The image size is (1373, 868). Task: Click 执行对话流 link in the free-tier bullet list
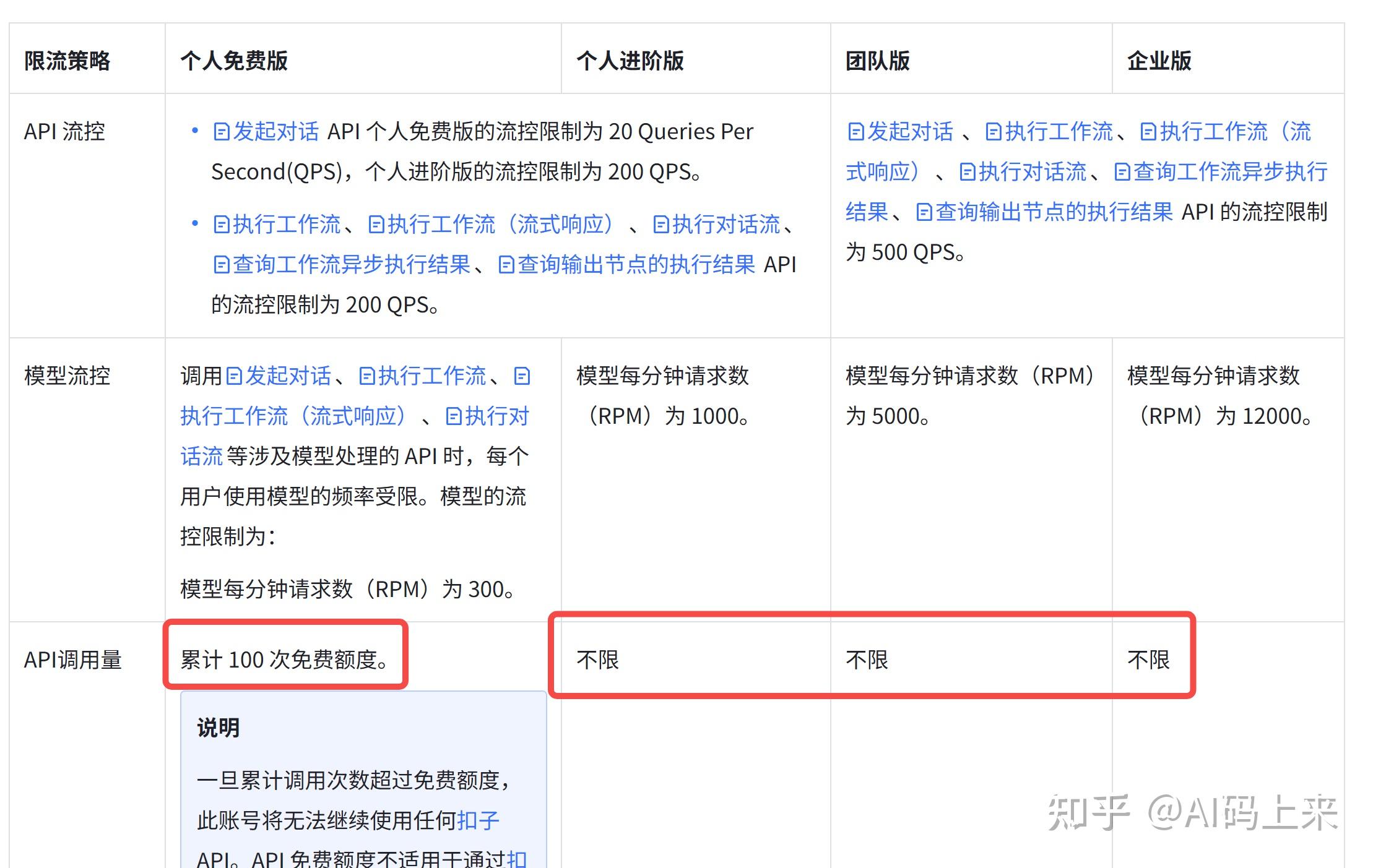point(725,224)
